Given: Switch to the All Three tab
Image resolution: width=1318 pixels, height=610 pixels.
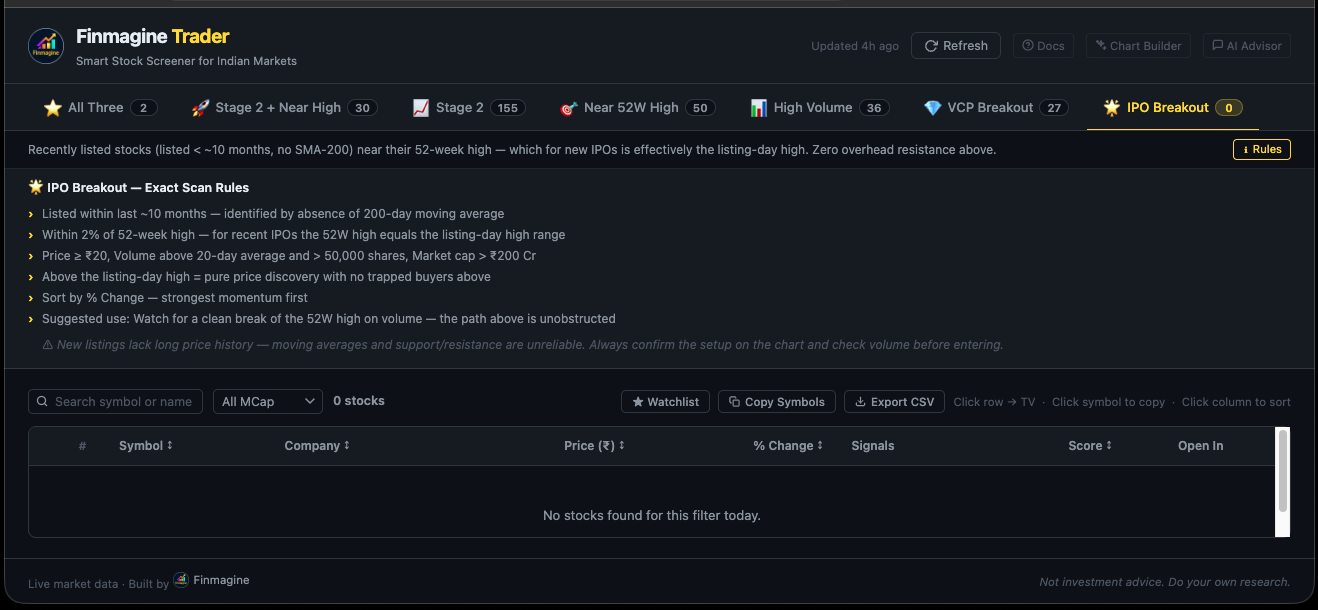Looking at the screenshot, I should point(100,108).
